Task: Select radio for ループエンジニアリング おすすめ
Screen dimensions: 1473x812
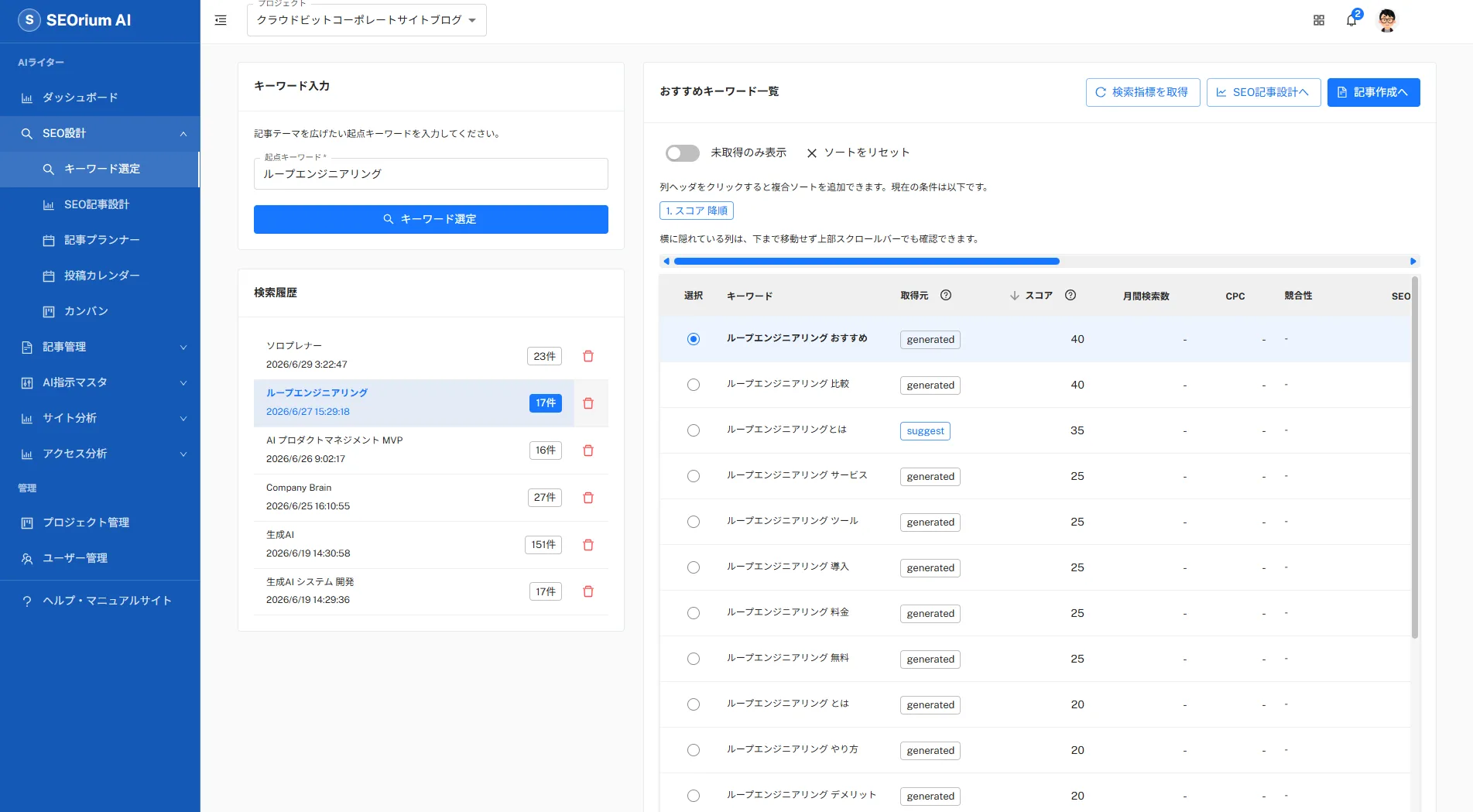Action: point(694,339)
